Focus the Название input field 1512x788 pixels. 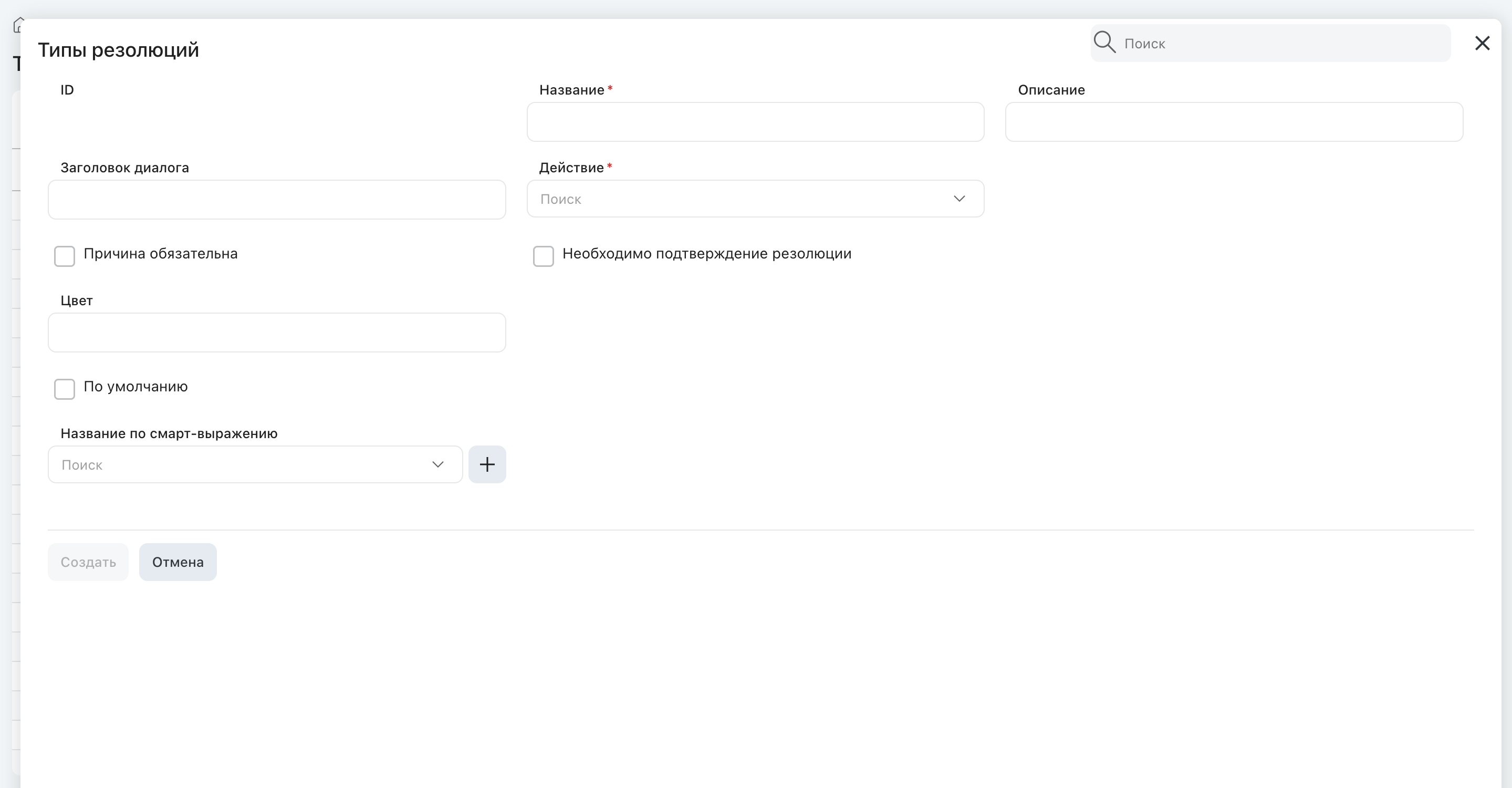point(755,122)
